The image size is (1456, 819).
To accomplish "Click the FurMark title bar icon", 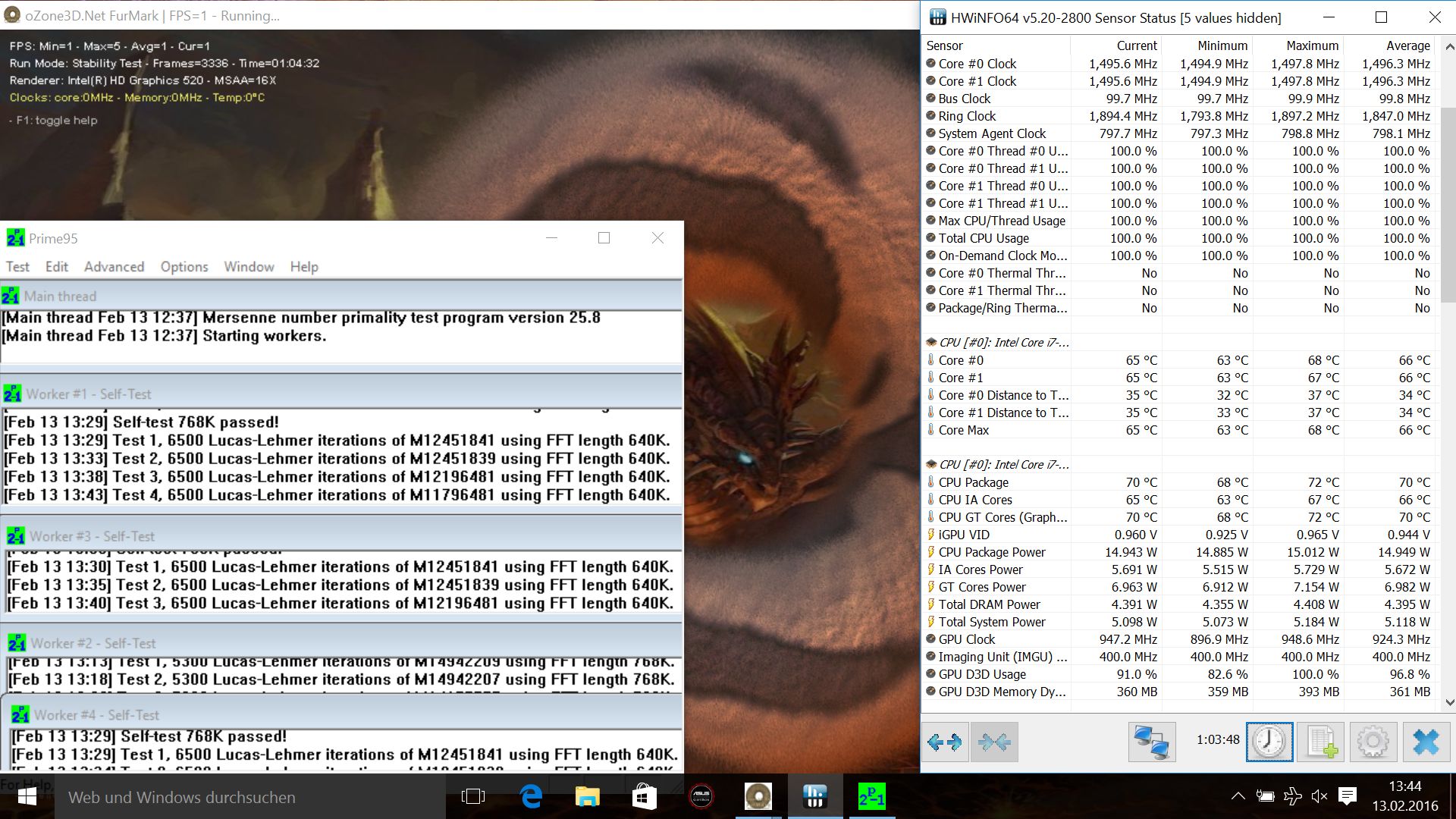I will click(12, 15).
